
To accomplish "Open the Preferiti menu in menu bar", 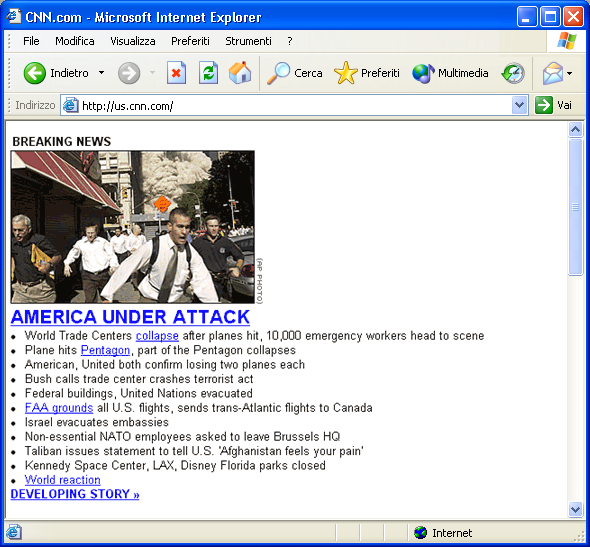I will (x=190, y=41).
